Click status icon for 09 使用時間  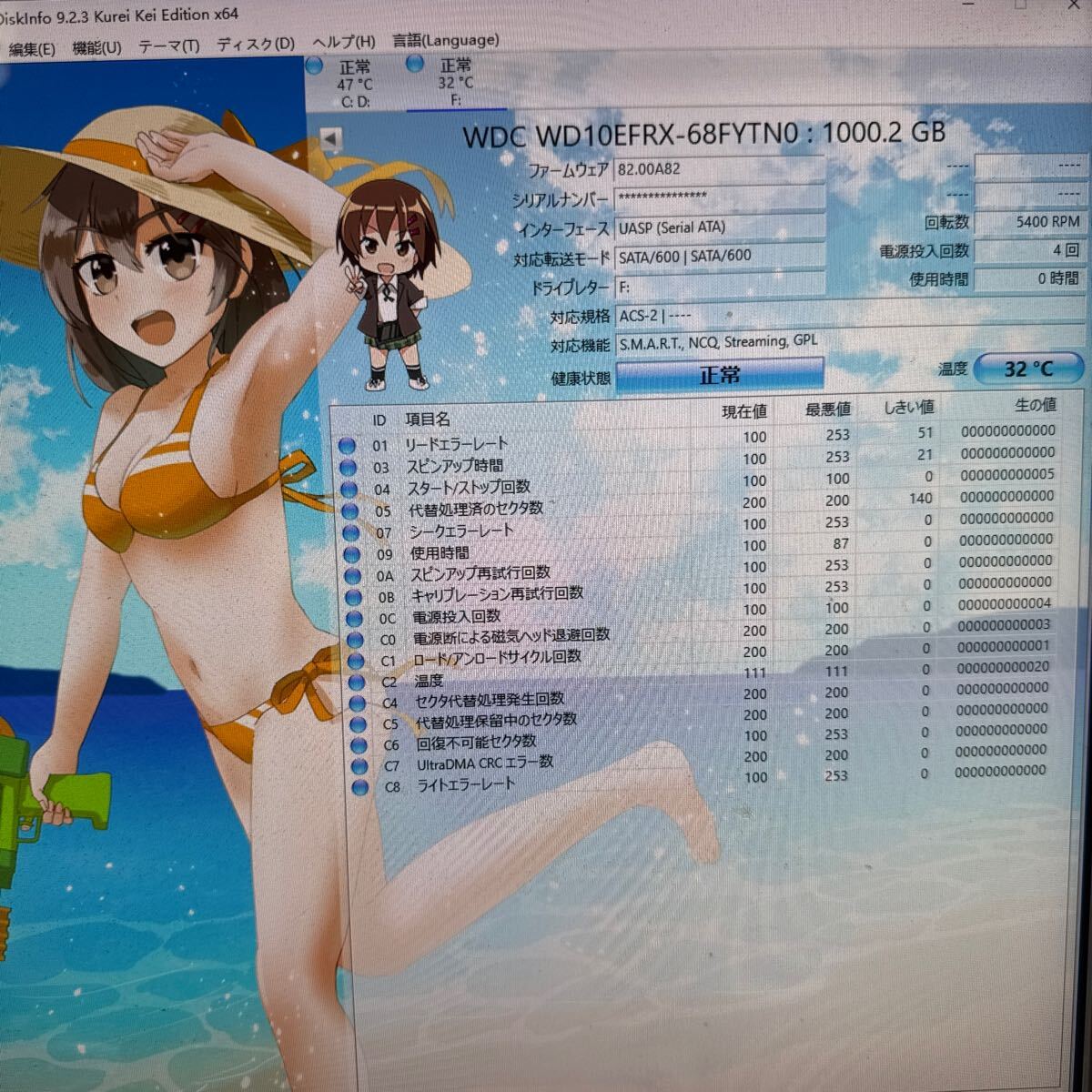pyautogui.click(x=351, y=554)
